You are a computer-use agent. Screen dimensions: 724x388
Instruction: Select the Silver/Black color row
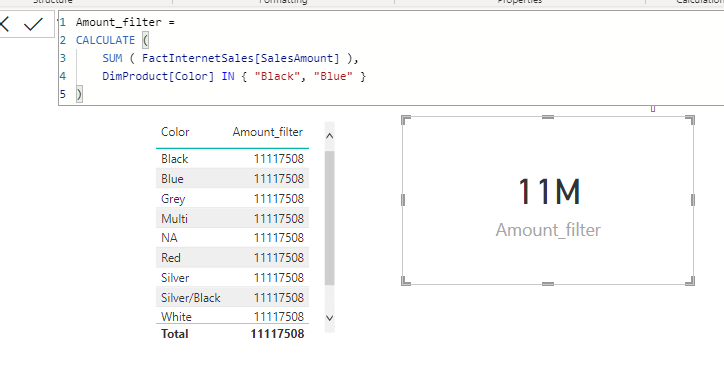click(x=232, y=297)
